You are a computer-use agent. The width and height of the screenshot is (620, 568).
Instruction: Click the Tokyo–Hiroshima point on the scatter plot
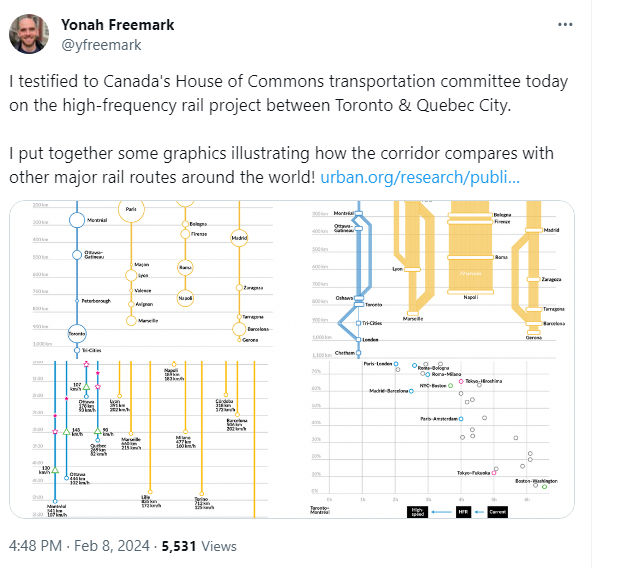pyautogui.click(x=462, y=381)
